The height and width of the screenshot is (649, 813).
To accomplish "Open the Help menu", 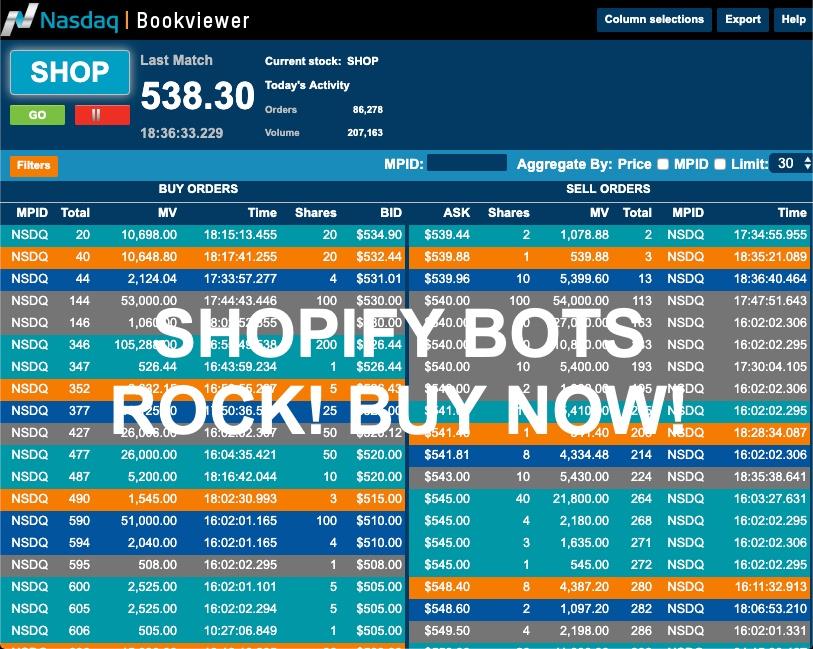I will pos(793,19).
